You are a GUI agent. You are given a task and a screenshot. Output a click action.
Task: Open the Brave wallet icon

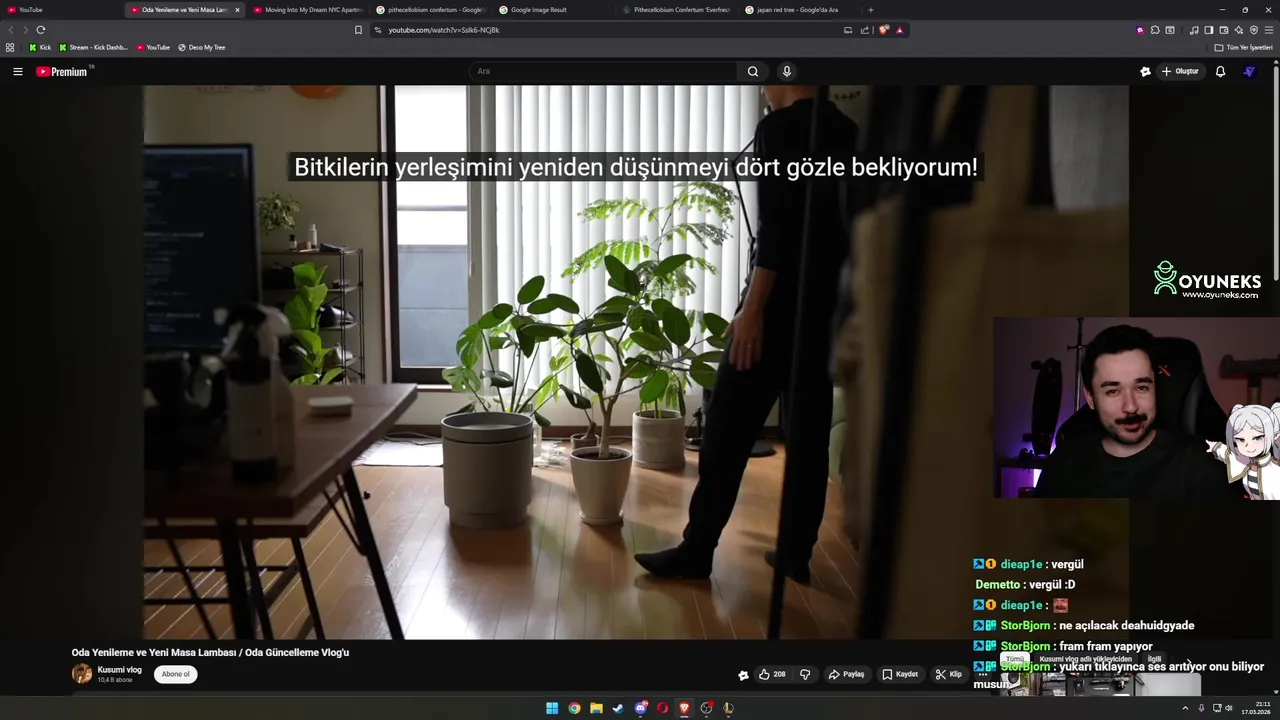point(1223,30)
